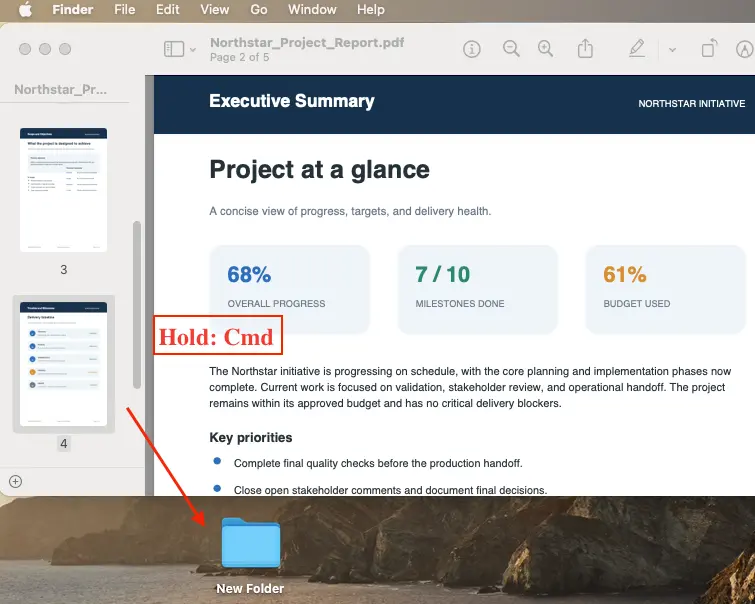The width and height of the screenshot is (755, 604).
Task: Open the Help menu
Action: pos(371,10)
